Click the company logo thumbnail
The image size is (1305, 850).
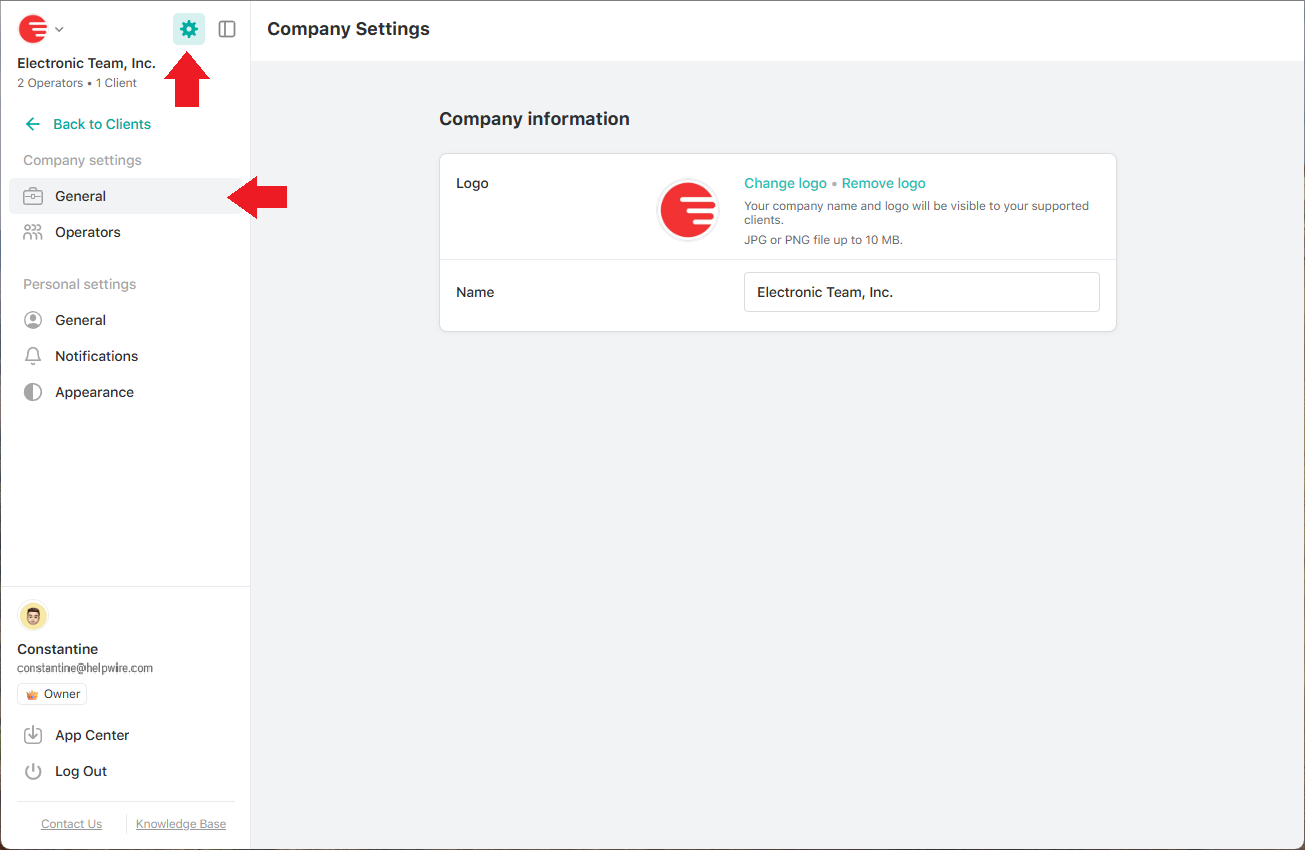[688, 210]
